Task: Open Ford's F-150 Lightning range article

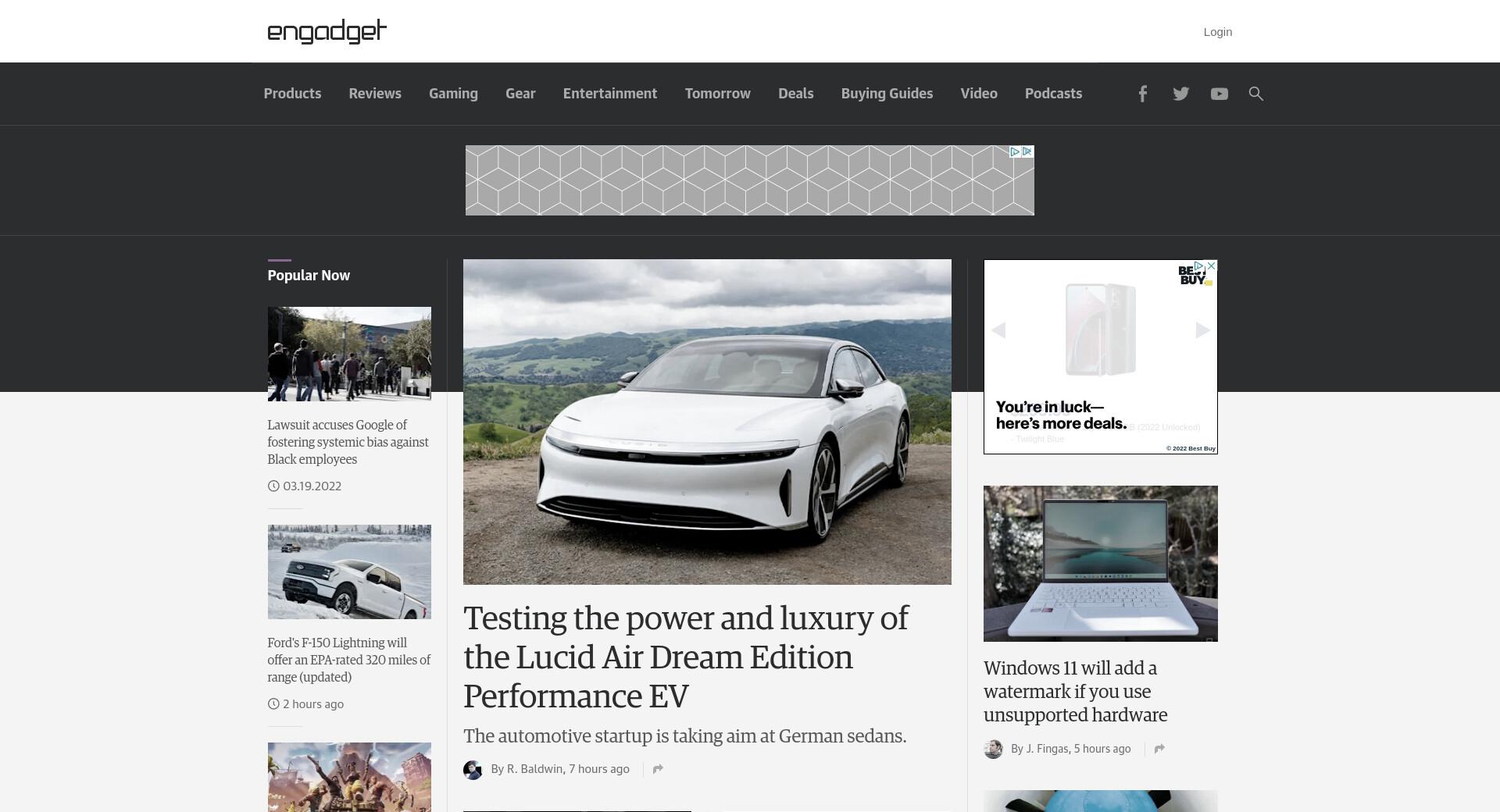Action: 348,660
